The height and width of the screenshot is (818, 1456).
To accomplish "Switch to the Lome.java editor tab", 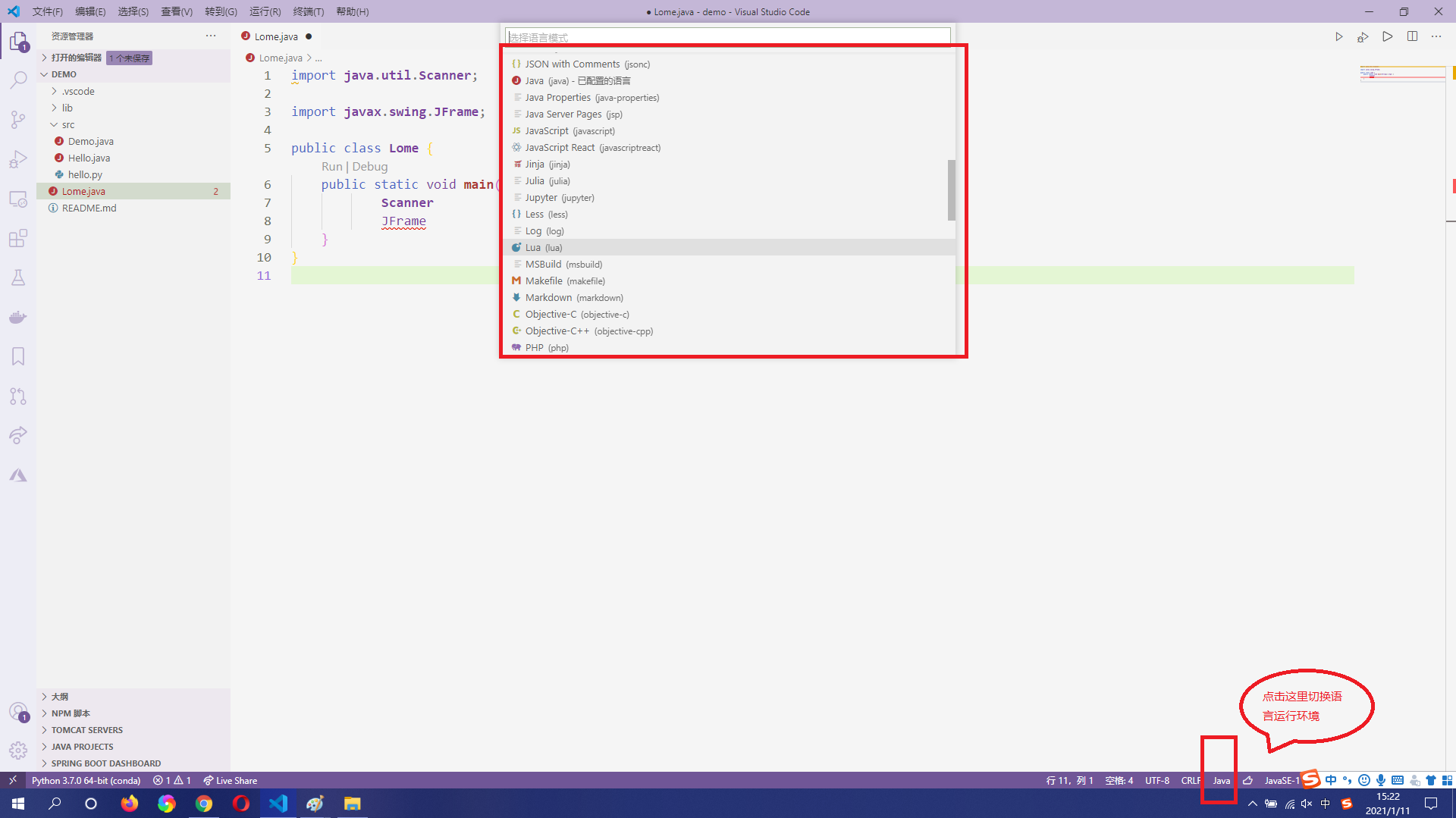I will pos(276,36).
